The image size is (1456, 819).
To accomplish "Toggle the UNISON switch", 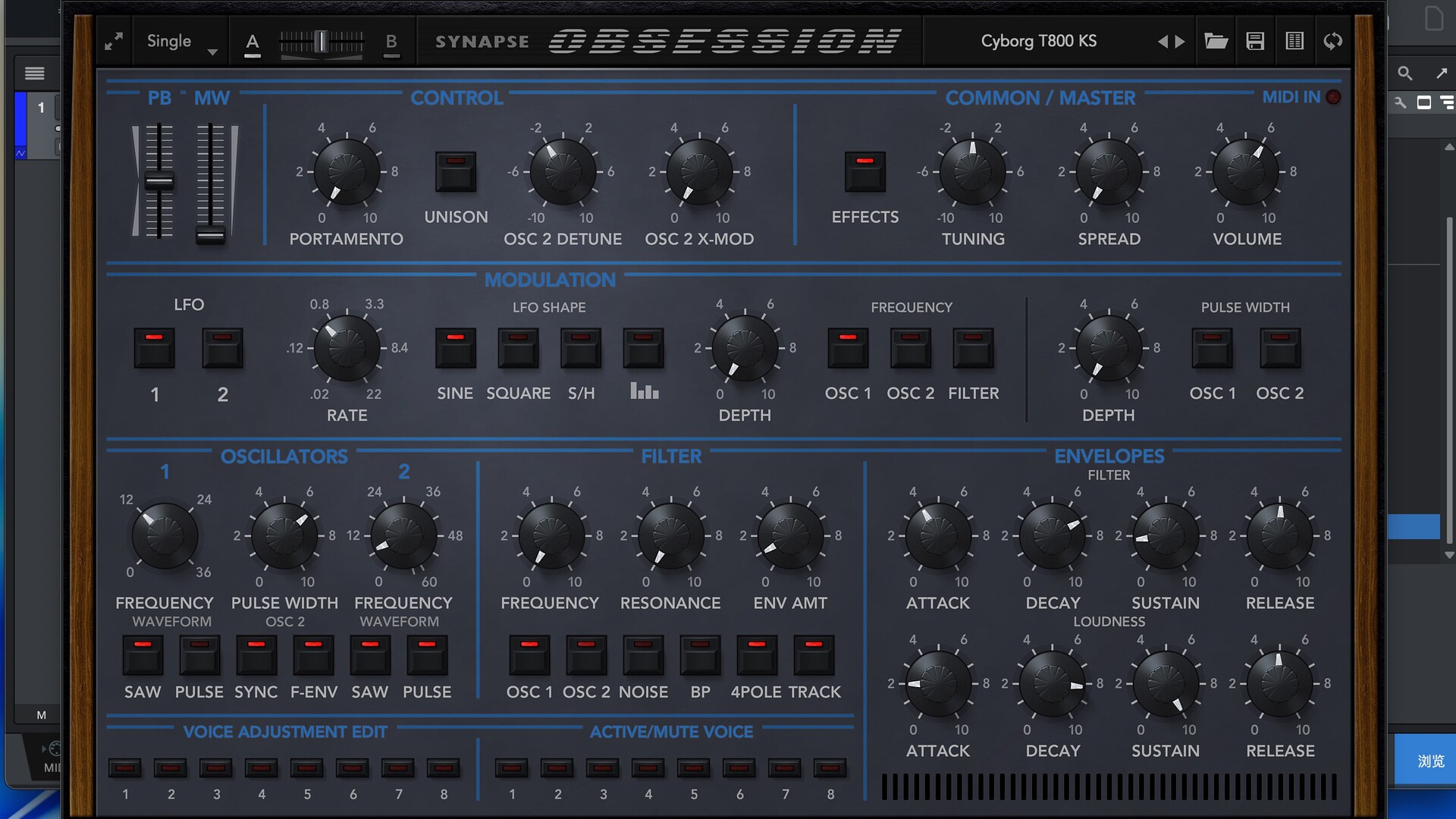I will (x=456, y=171).
